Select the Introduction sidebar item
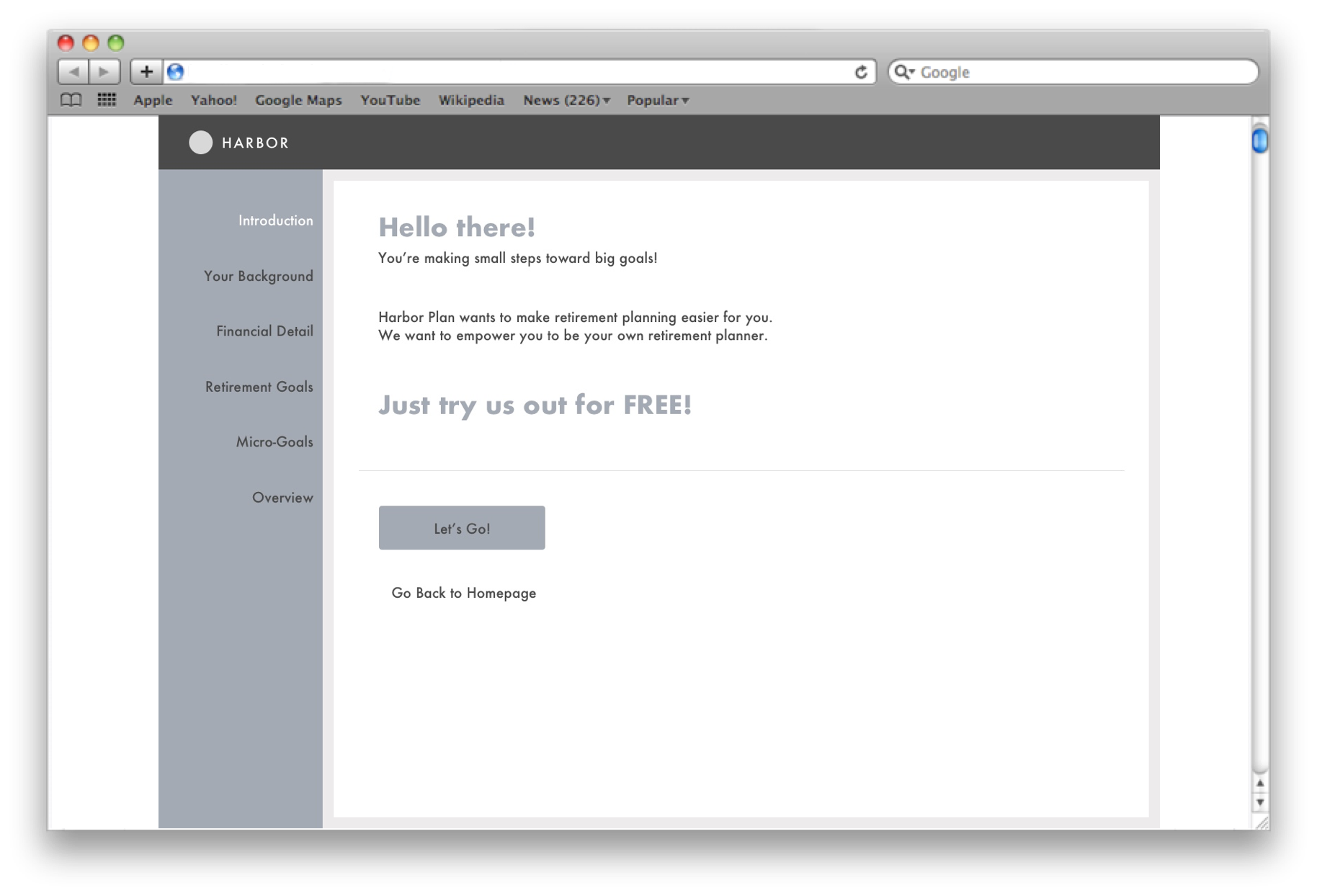The height and width of the screenshot is (896, 1317). pos(276,220)
